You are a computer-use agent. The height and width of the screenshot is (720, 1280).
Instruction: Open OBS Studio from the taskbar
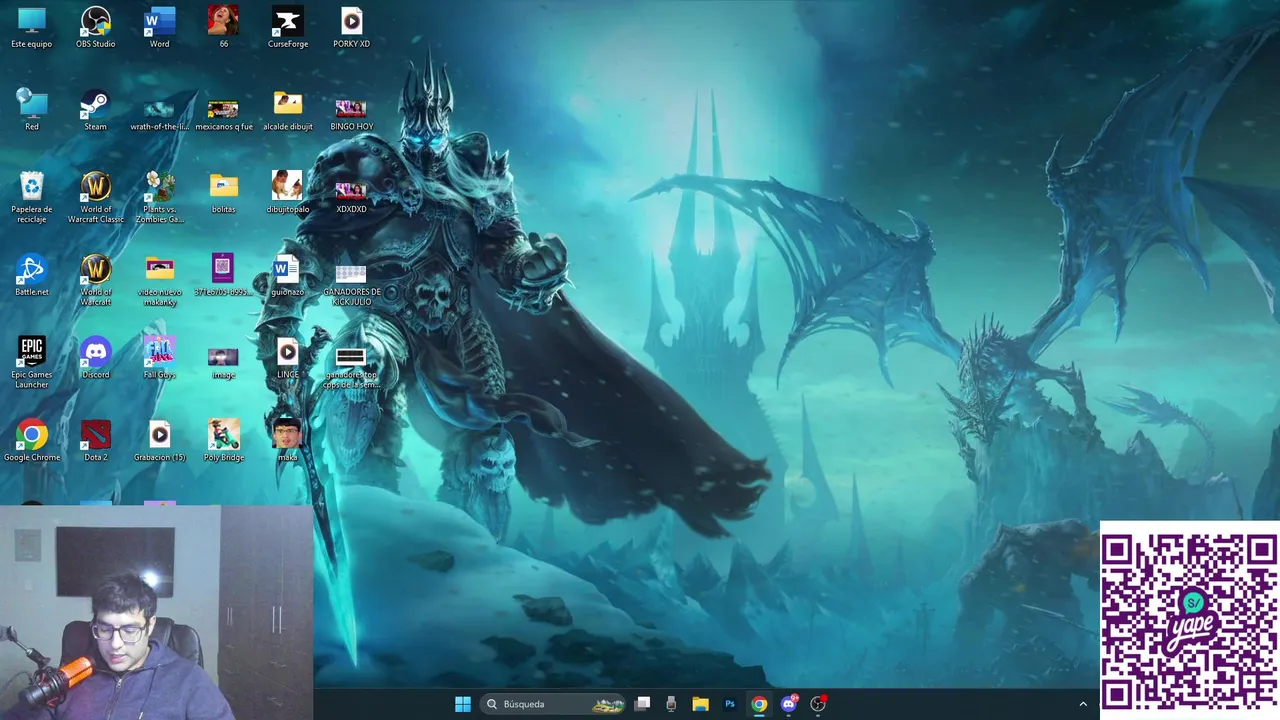coord(818,704)
